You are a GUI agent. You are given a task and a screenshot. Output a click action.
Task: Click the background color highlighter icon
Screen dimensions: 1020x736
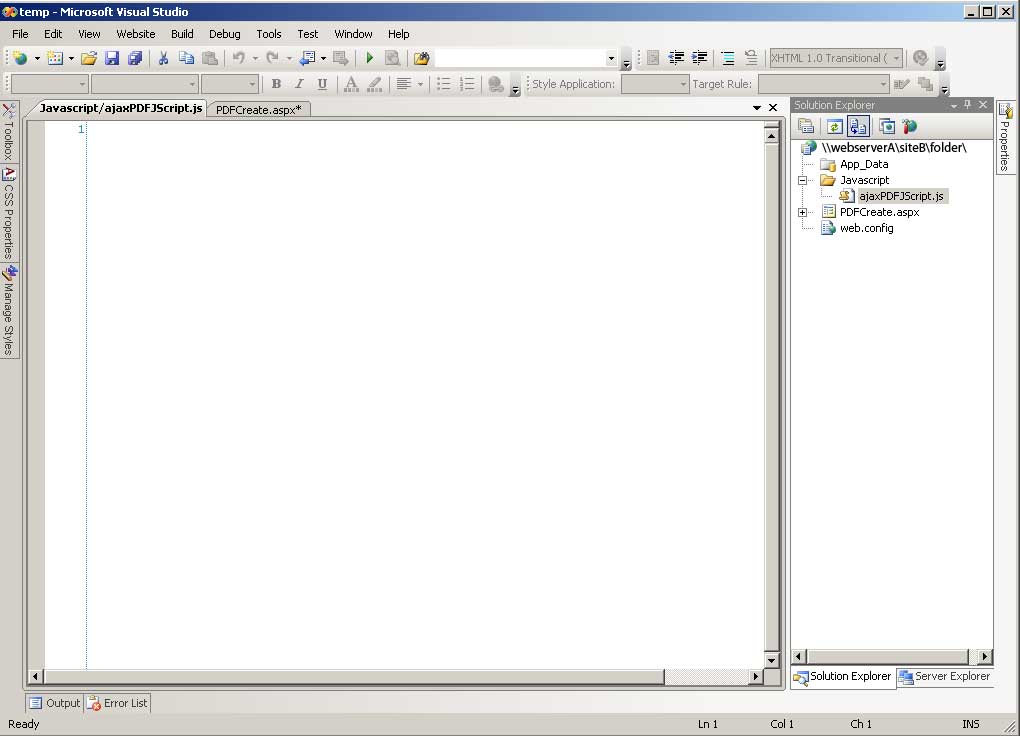(x=375, y=84)
